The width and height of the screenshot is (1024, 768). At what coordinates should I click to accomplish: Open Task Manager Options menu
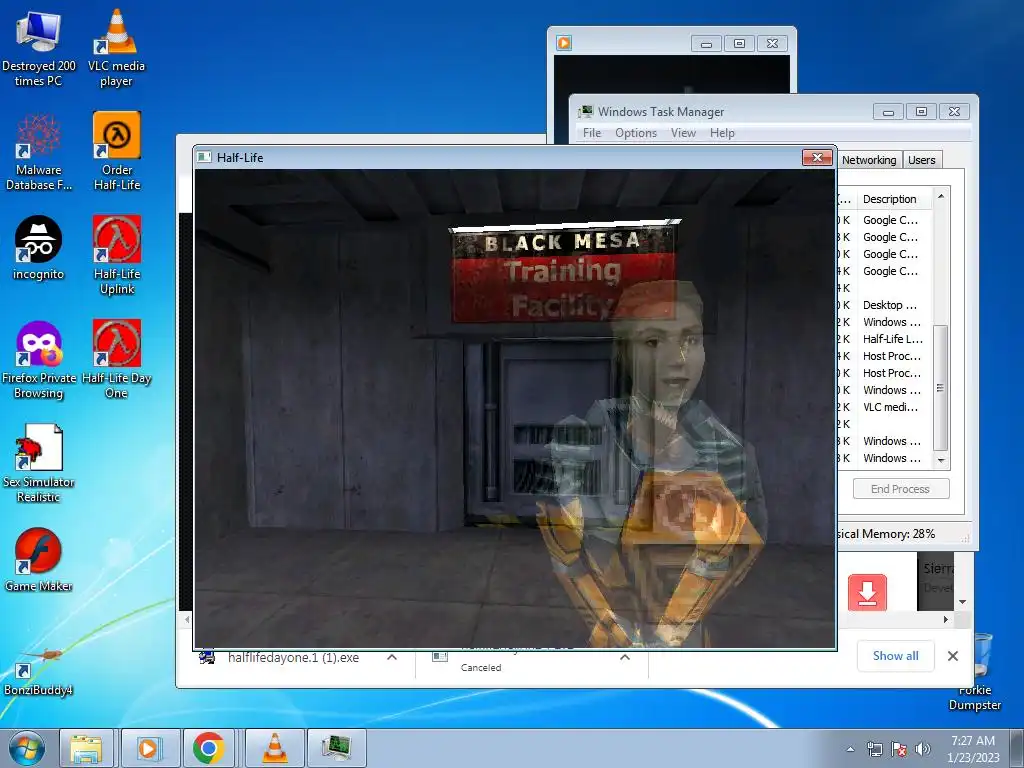coord(635,133)
